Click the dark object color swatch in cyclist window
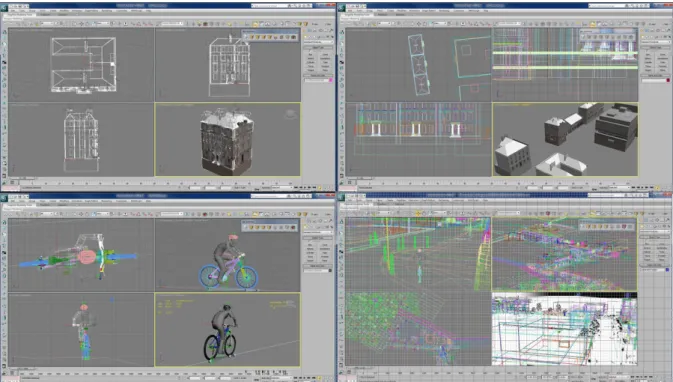 [x=330, y=270]
